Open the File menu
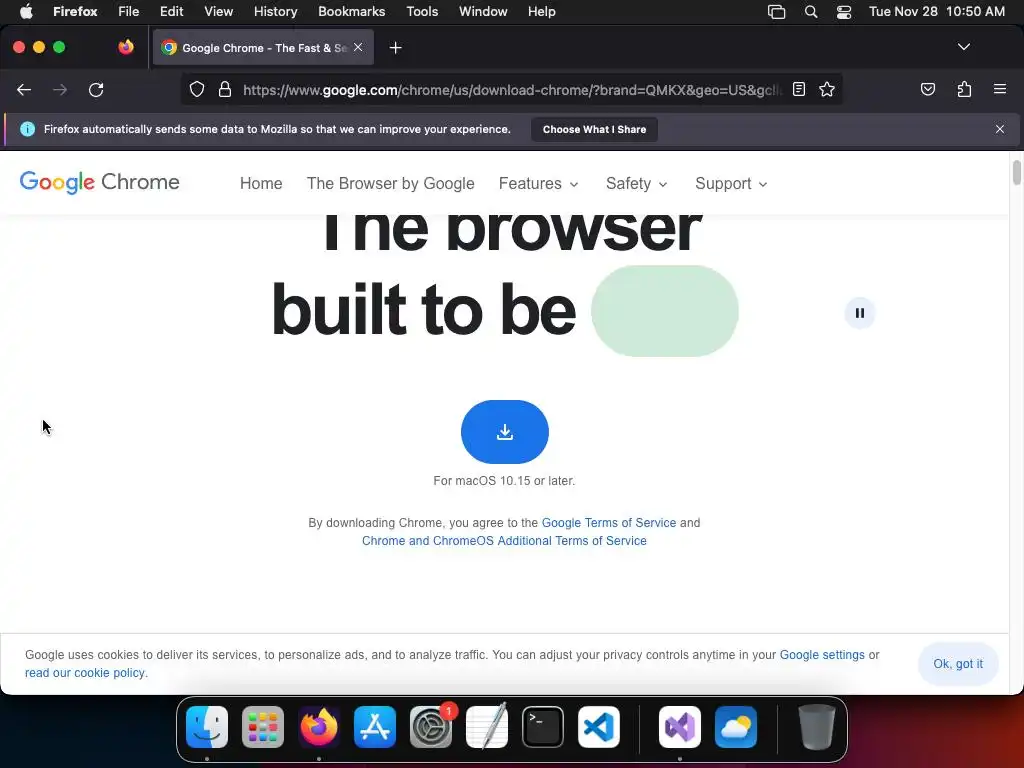The height and width of the screenshot is (768, 1024). click(x=128, y=11)
